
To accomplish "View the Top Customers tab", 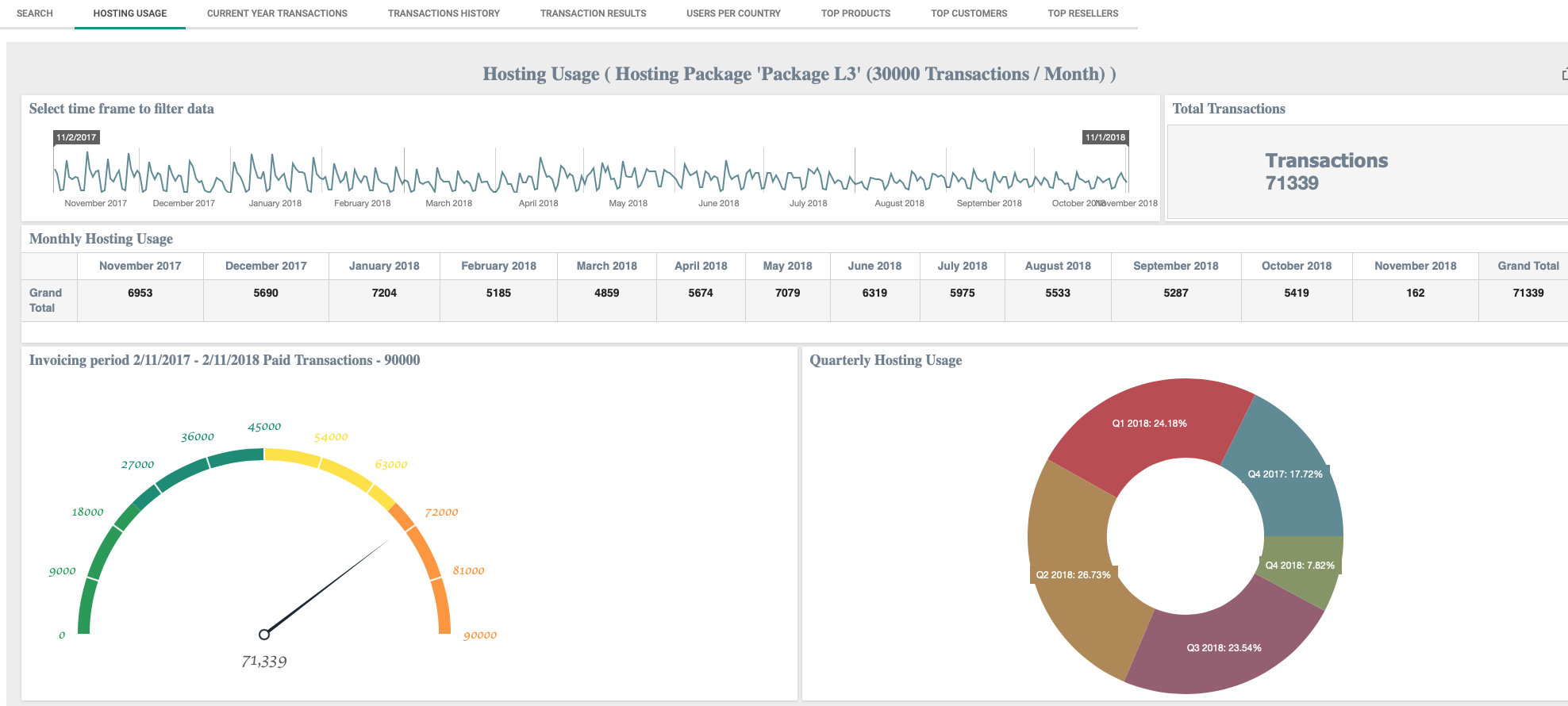I will tap(969, 13).
